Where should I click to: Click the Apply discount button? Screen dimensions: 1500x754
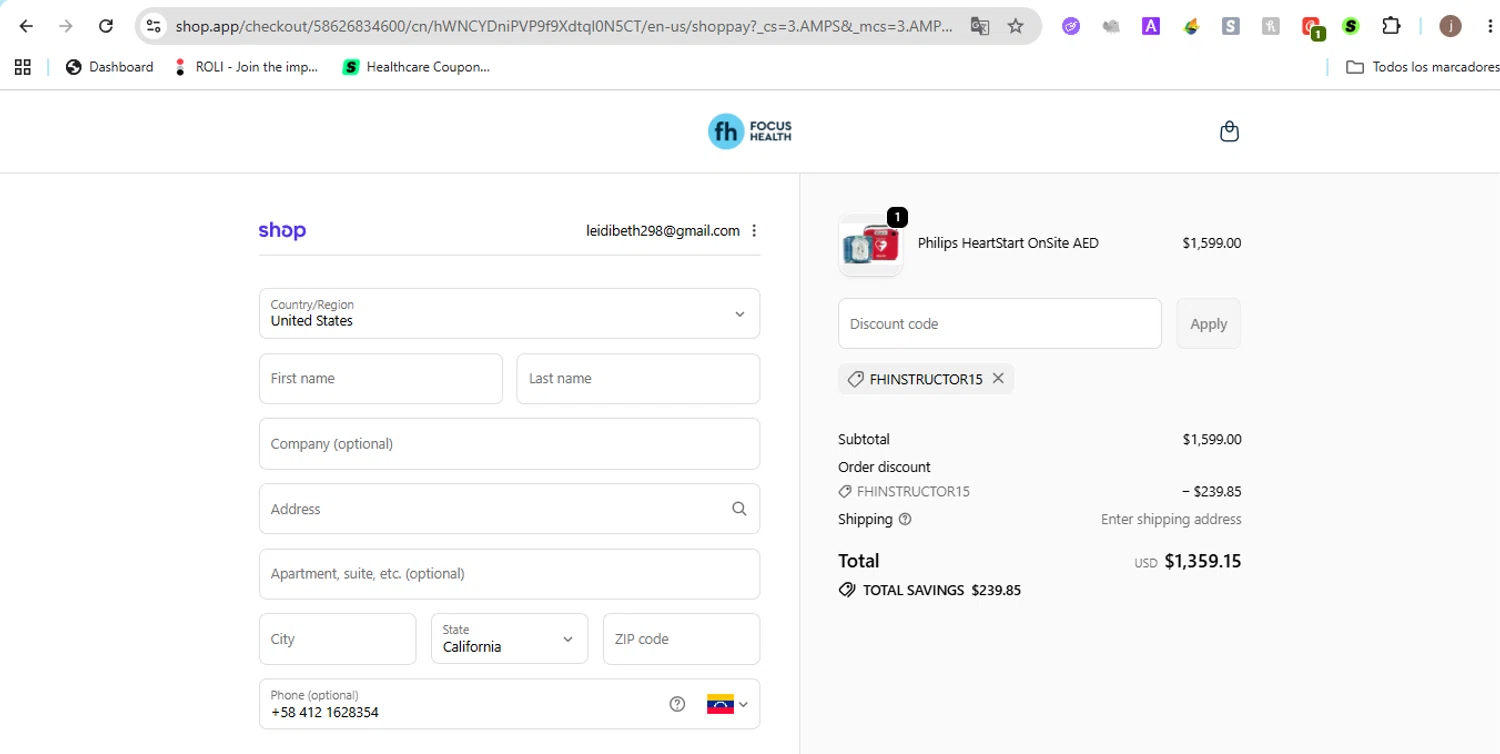pyautogui.click(x=1208, y=324)
